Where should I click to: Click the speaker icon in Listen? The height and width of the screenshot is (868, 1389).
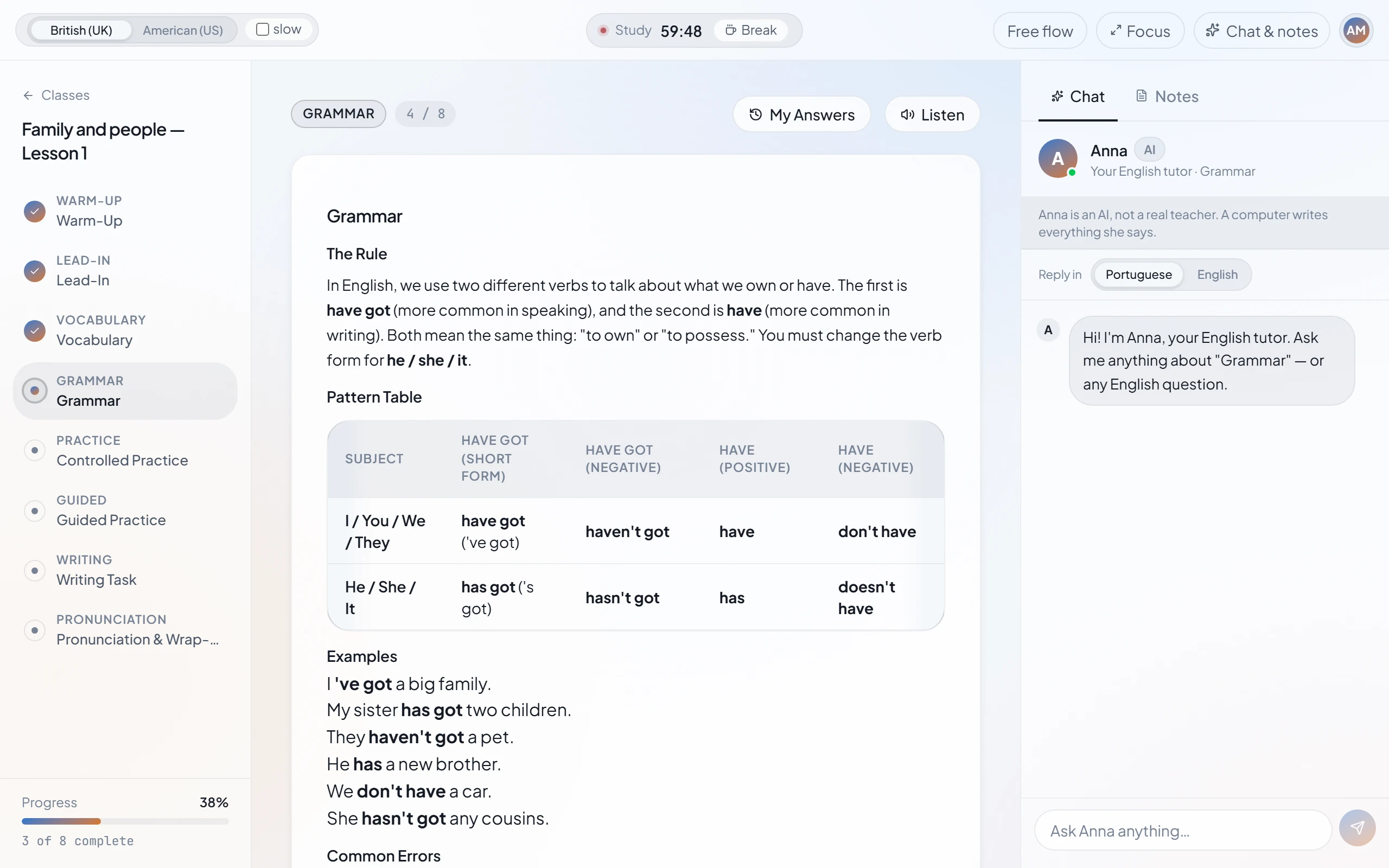tap(907, 115)
